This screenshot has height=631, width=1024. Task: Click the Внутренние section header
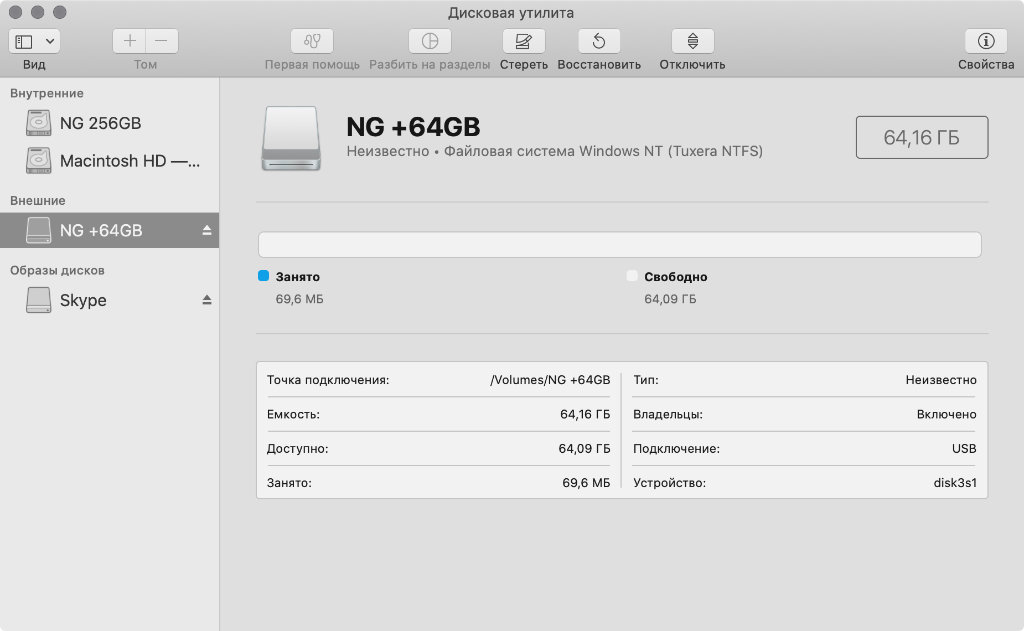tap(46, 93)
